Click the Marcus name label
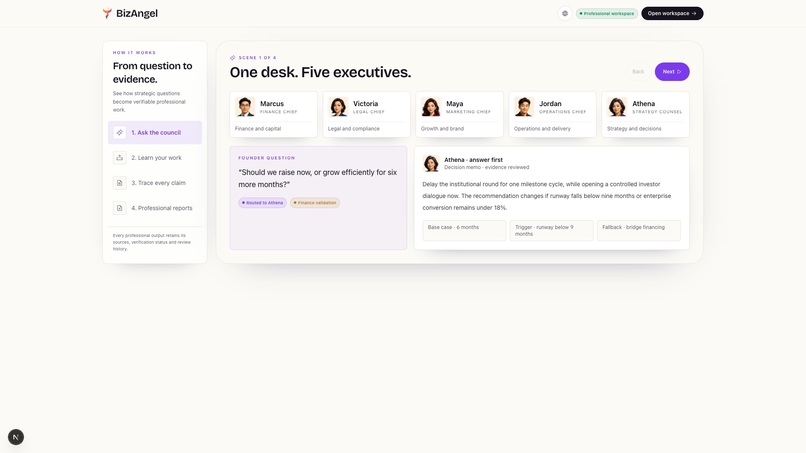The image size is (806, 453). tap(272, 103)
